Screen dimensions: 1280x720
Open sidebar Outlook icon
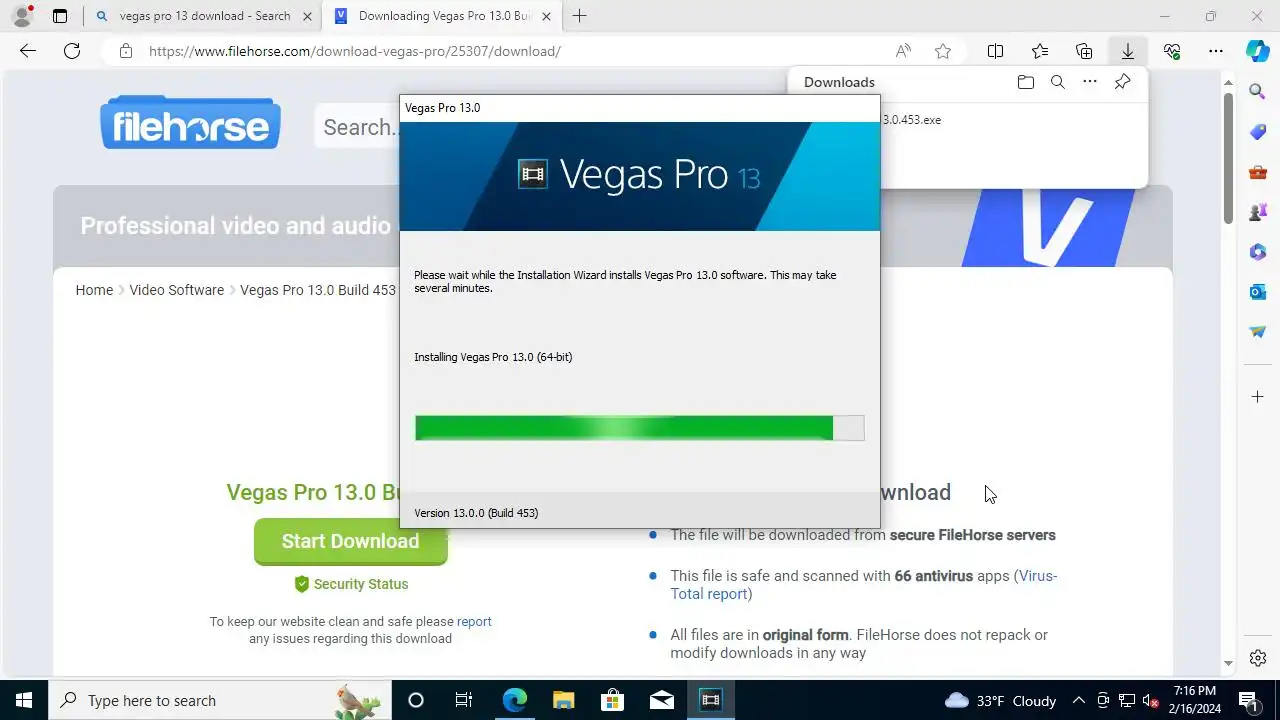click(x=1258, y=292)
